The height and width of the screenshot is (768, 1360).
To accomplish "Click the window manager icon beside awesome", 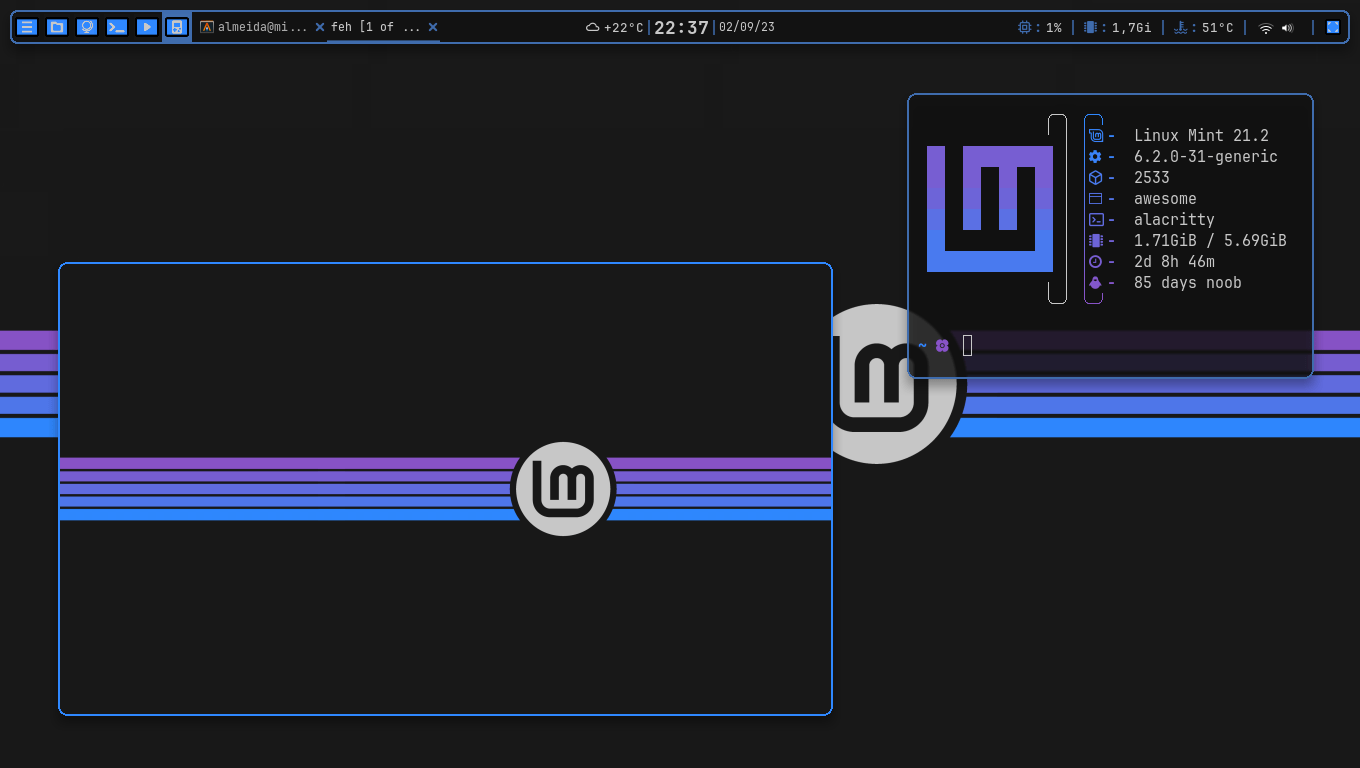I will pos(1095,199).
